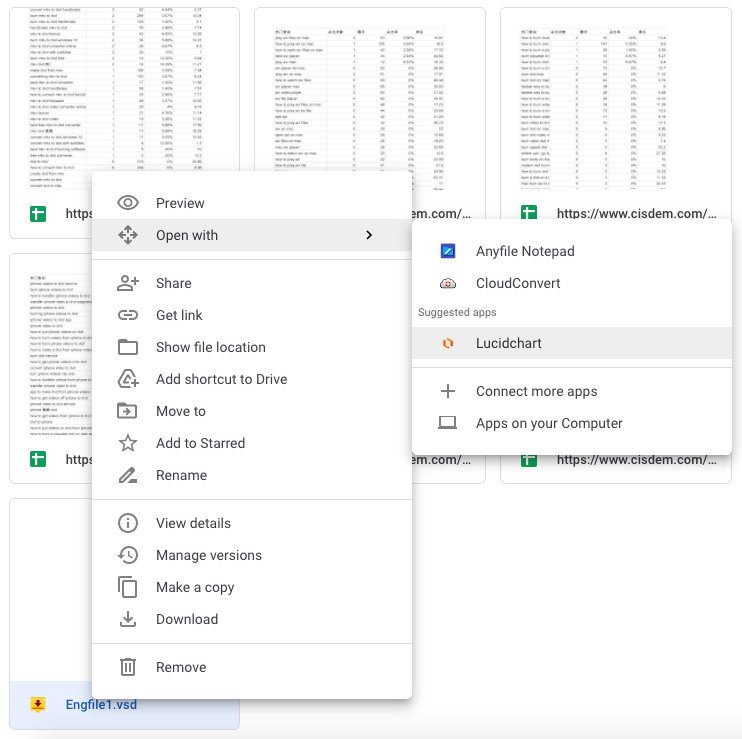This screenshot has height=739, width=742.
Task: Open View details entry
Action: point(193,523)
